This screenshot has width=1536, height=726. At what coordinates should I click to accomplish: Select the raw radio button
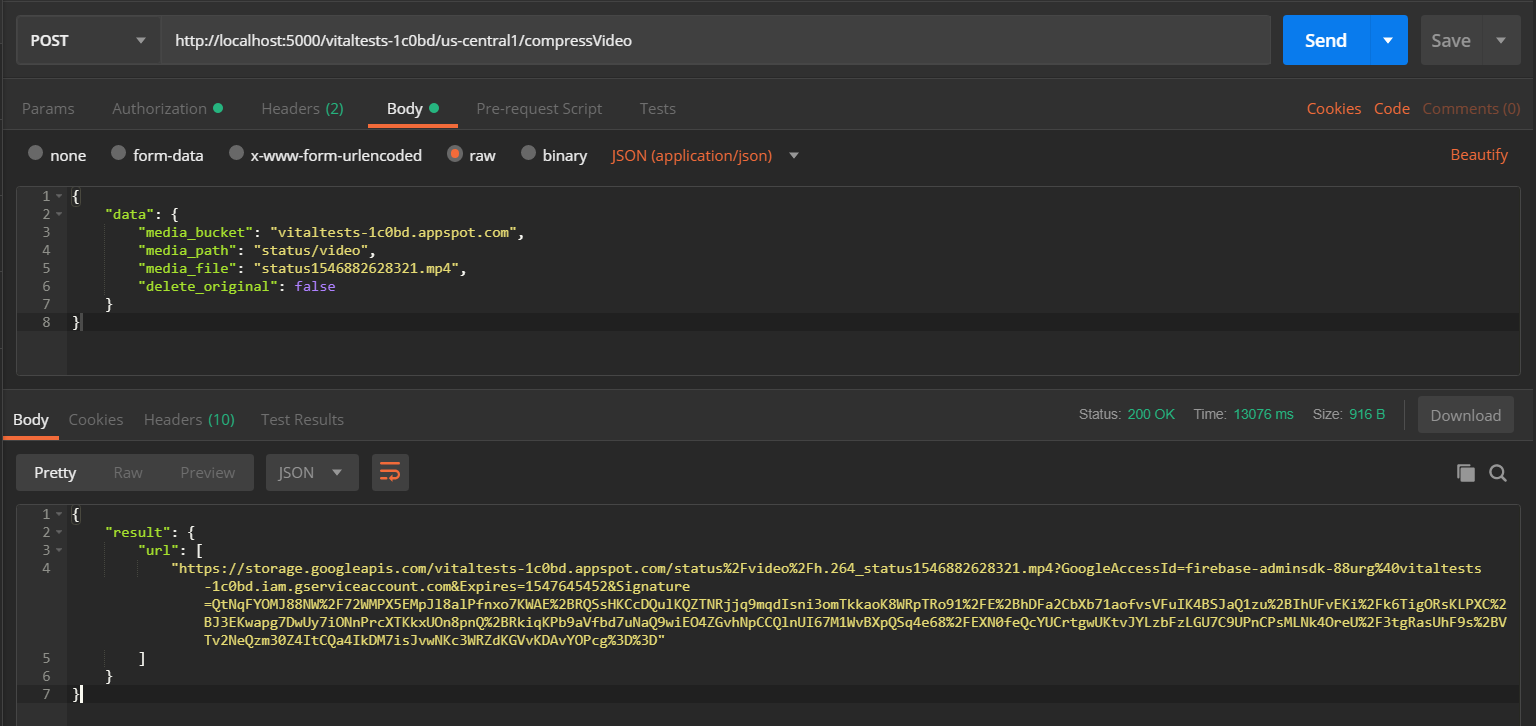(x=455, y=154)
